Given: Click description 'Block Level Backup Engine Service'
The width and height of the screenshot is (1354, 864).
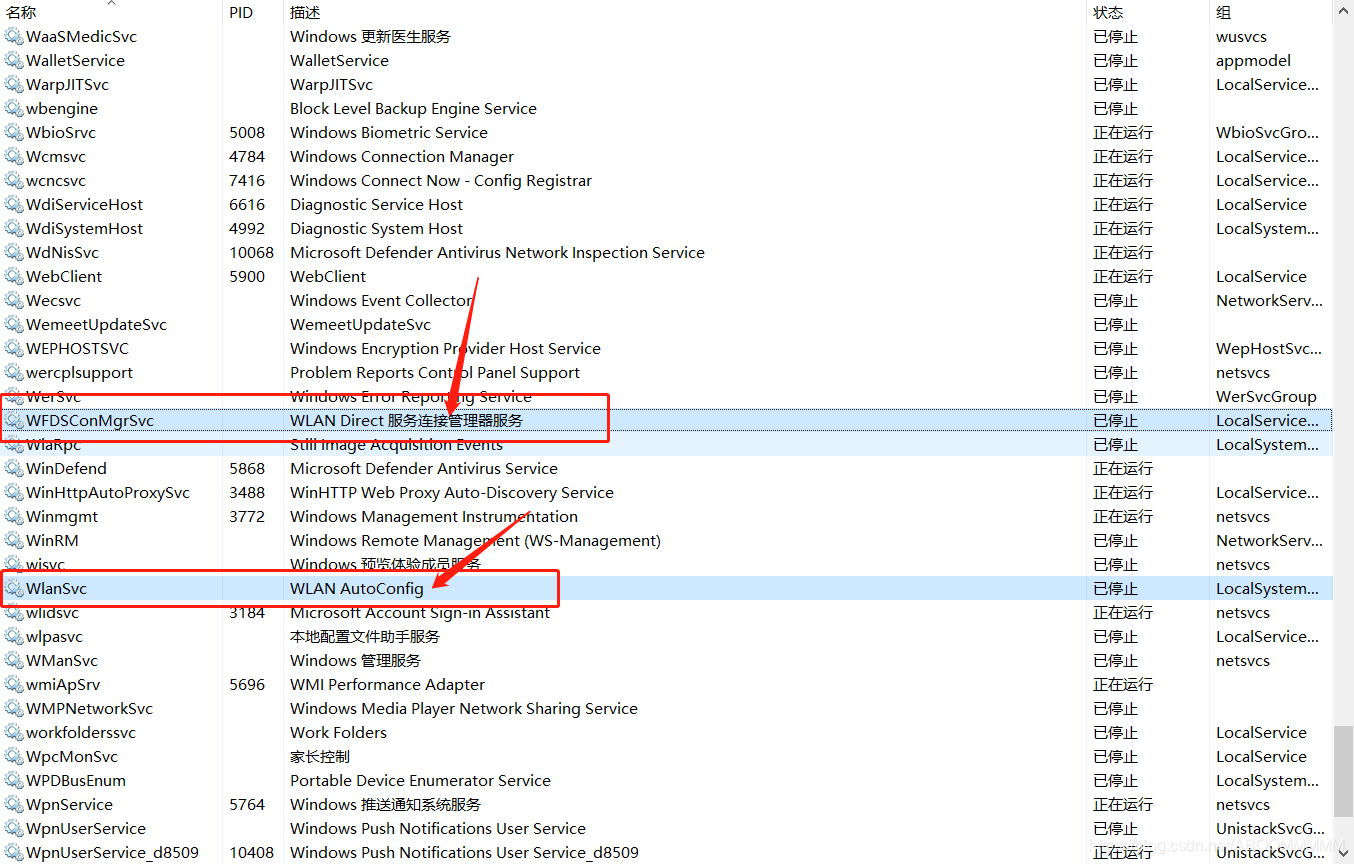Looking at the screenshot, I should pos(413,108).
